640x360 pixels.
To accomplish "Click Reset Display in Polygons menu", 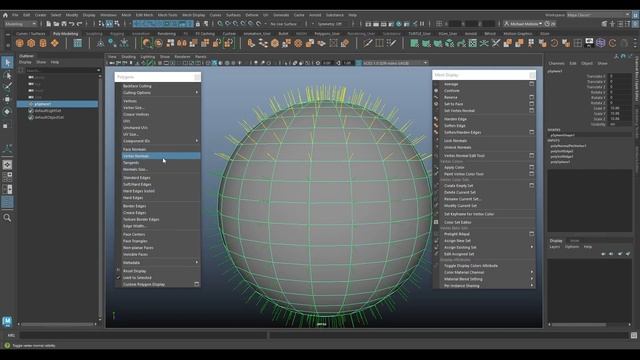I will coord(135,271).
